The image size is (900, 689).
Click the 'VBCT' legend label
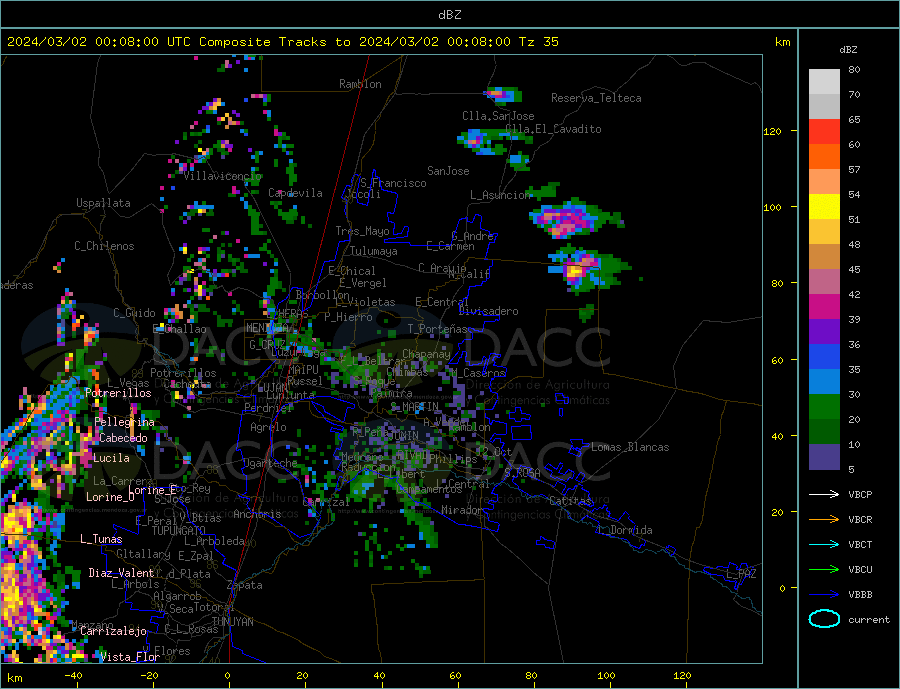click(860, 544)
